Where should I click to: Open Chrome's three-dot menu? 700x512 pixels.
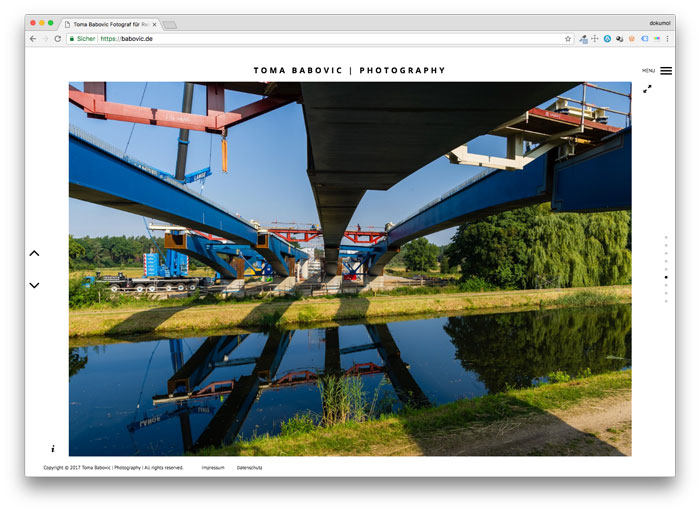pos(667,39)
